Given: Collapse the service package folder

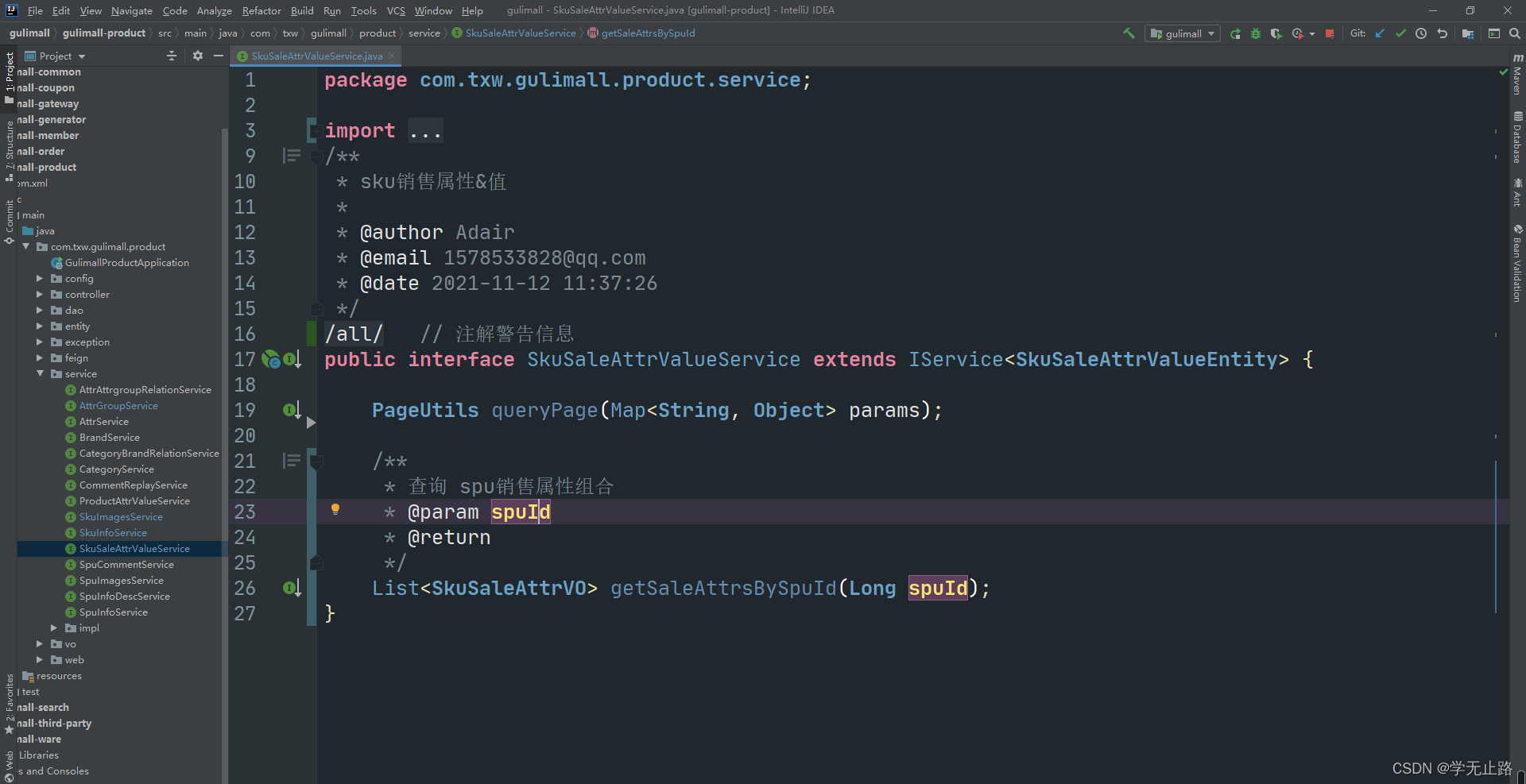Looking at the screenshot, I should (40, 374).
